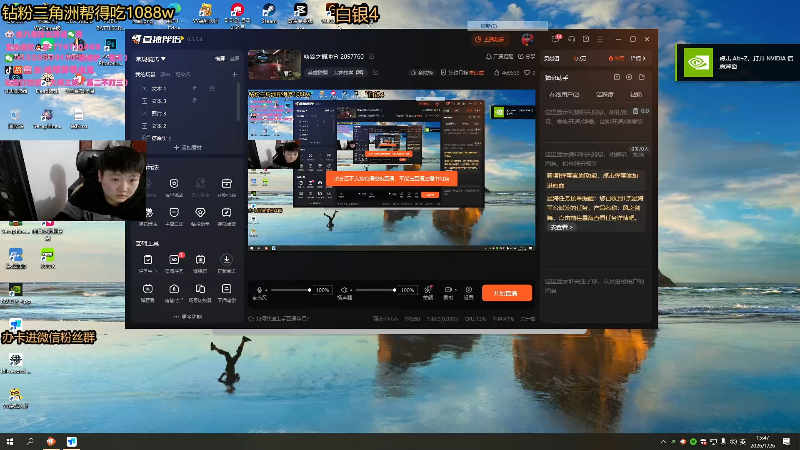This screenshot has height=450, width=800.
Task: Open the scene mode dropdown in left panel
Action: 150,59
